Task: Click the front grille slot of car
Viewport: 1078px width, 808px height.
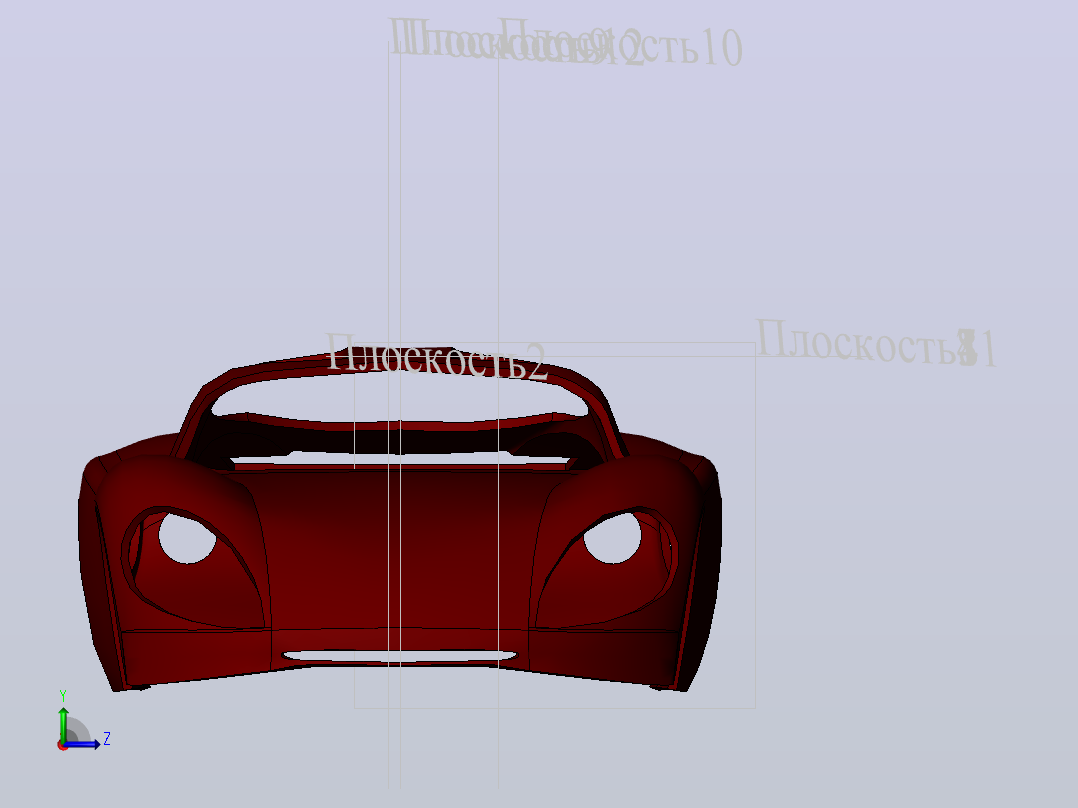Action: coord(399,657)
